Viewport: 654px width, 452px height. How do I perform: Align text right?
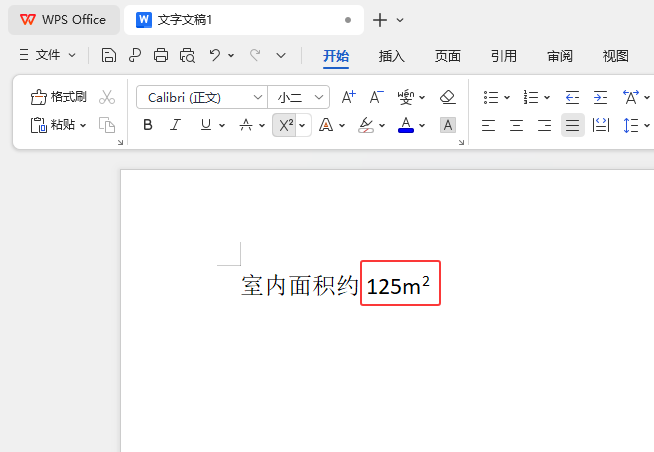coord(544,125)
